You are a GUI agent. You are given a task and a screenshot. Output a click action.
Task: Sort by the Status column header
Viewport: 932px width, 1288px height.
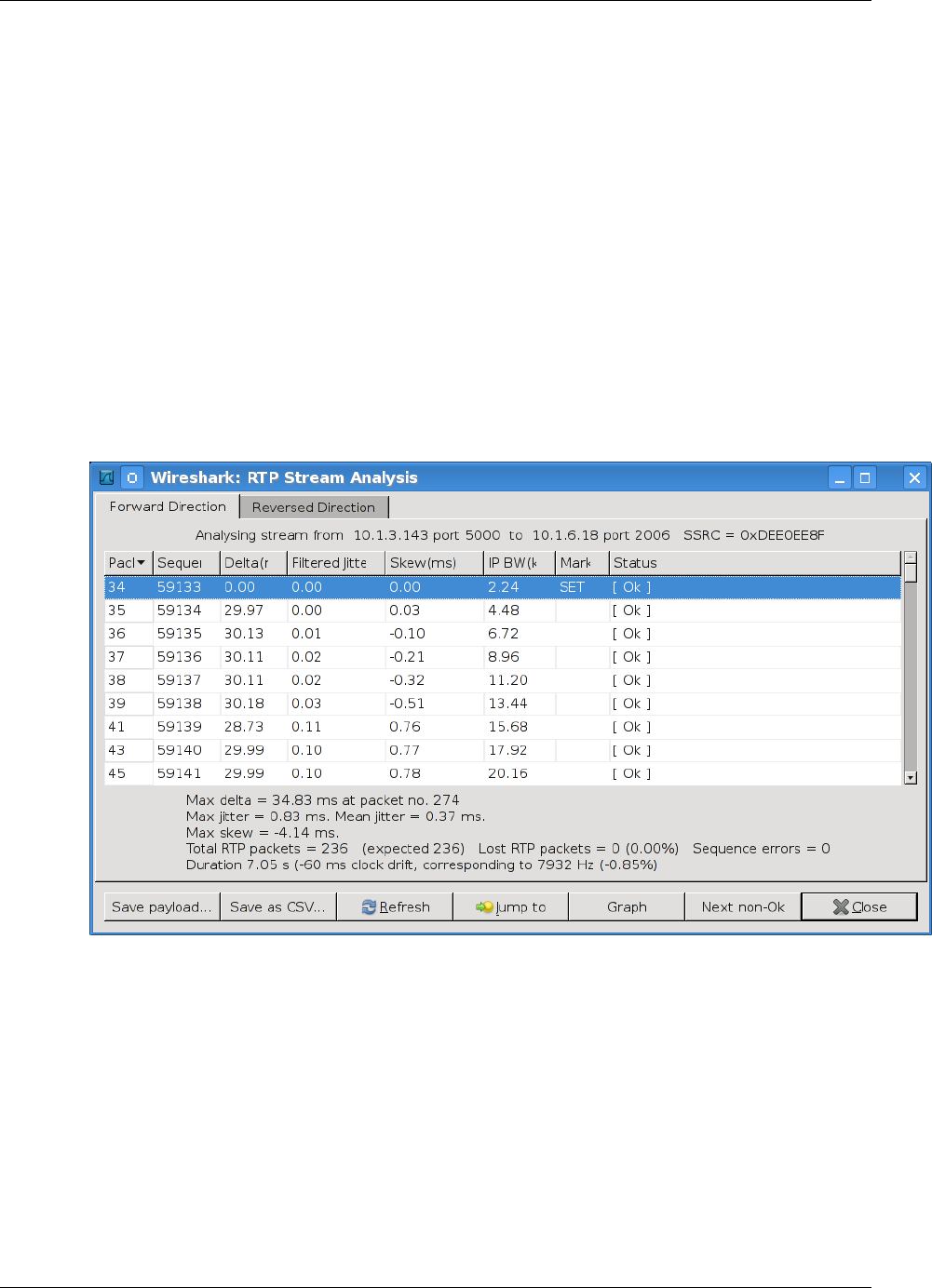(x=755, y=562)
